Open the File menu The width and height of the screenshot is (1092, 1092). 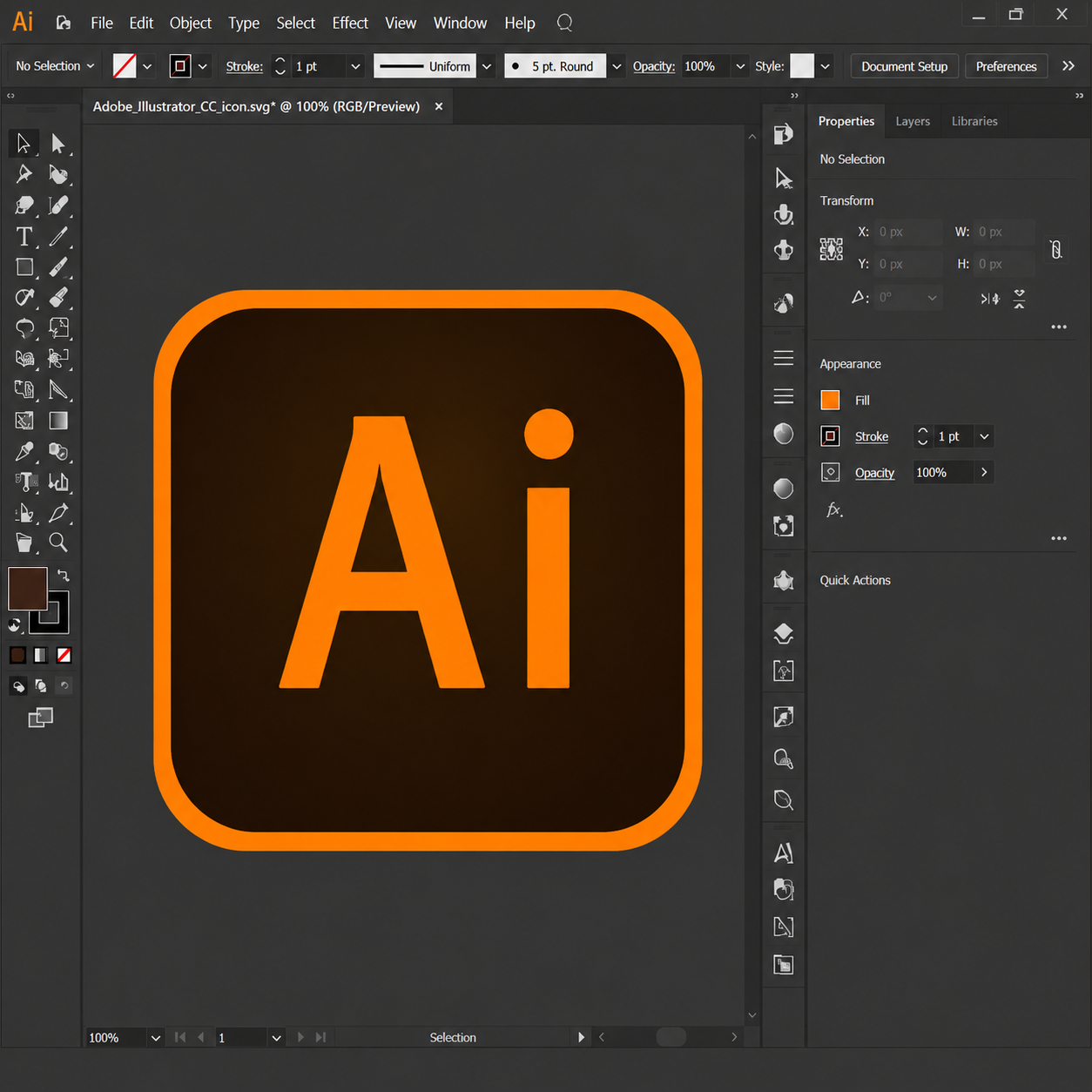pyautogui.click(x=102, y=23)
